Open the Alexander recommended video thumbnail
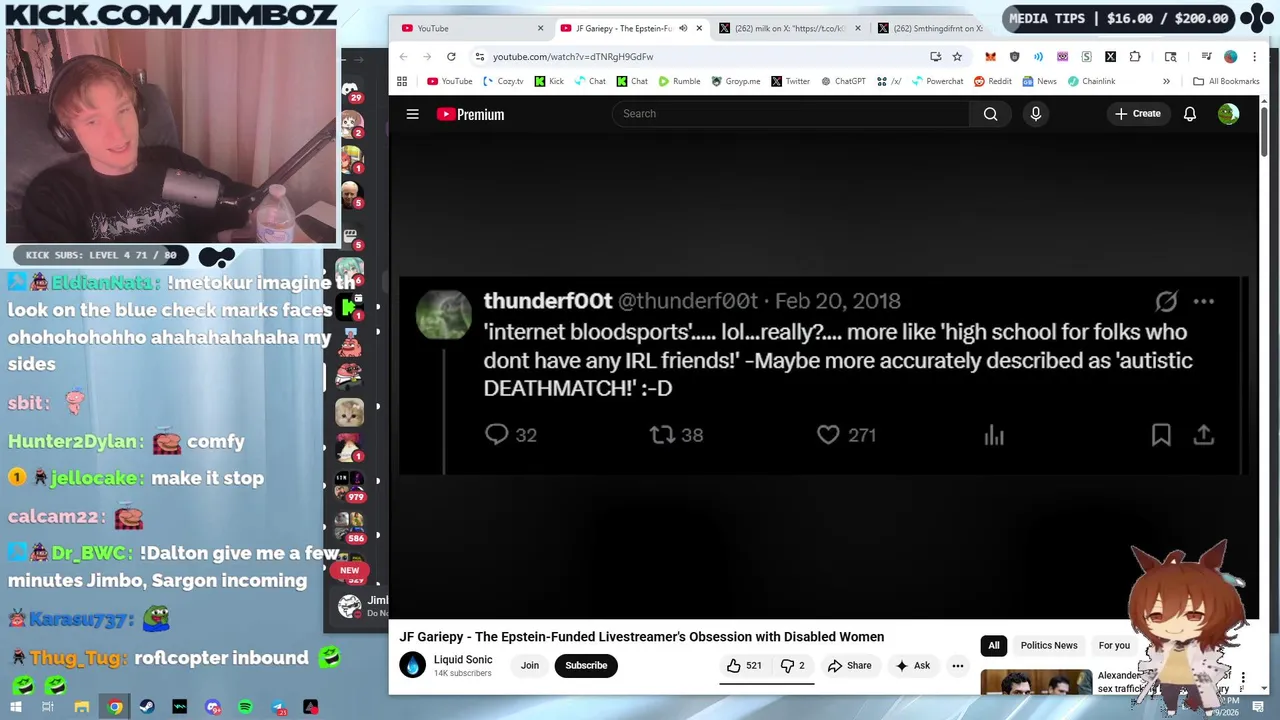This screenshot has width=1280, height=720. pyautogui.click(x=1036, y=682)
